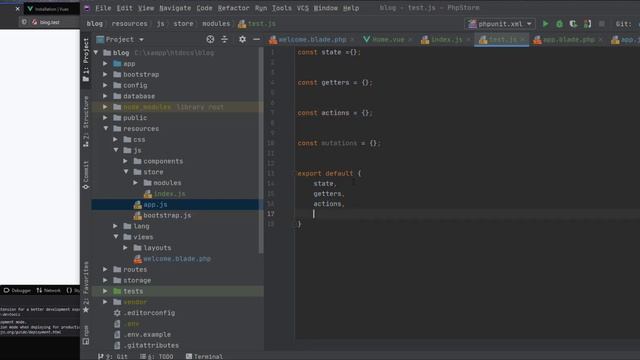The image size is (640, 360).
Task: Switch to the app.blade.php editor tab
Action: pos(569,40)
